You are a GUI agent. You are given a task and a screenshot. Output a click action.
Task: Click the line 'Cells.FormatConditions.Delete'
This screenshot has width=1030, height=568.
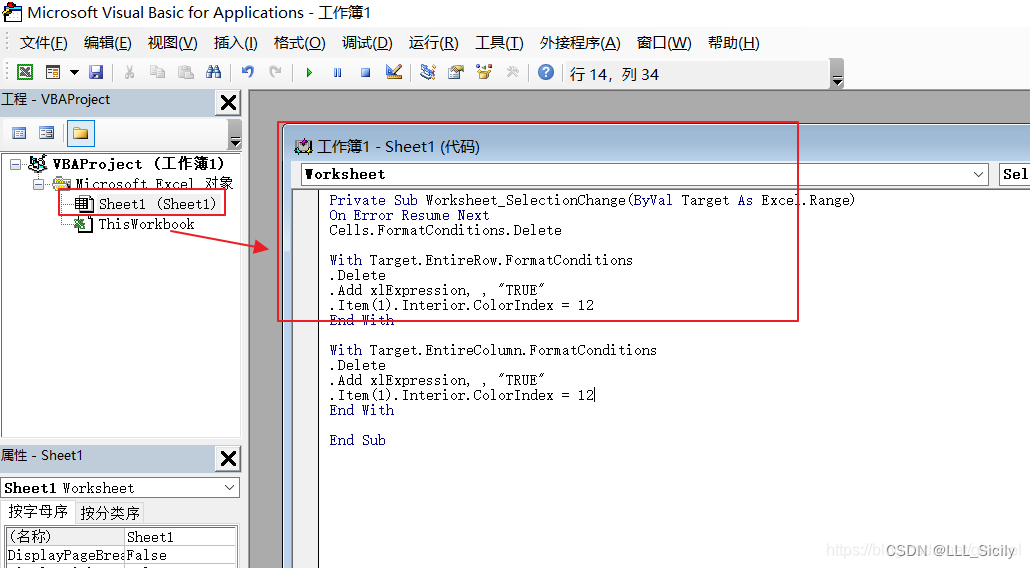click(x=445, y=230)
